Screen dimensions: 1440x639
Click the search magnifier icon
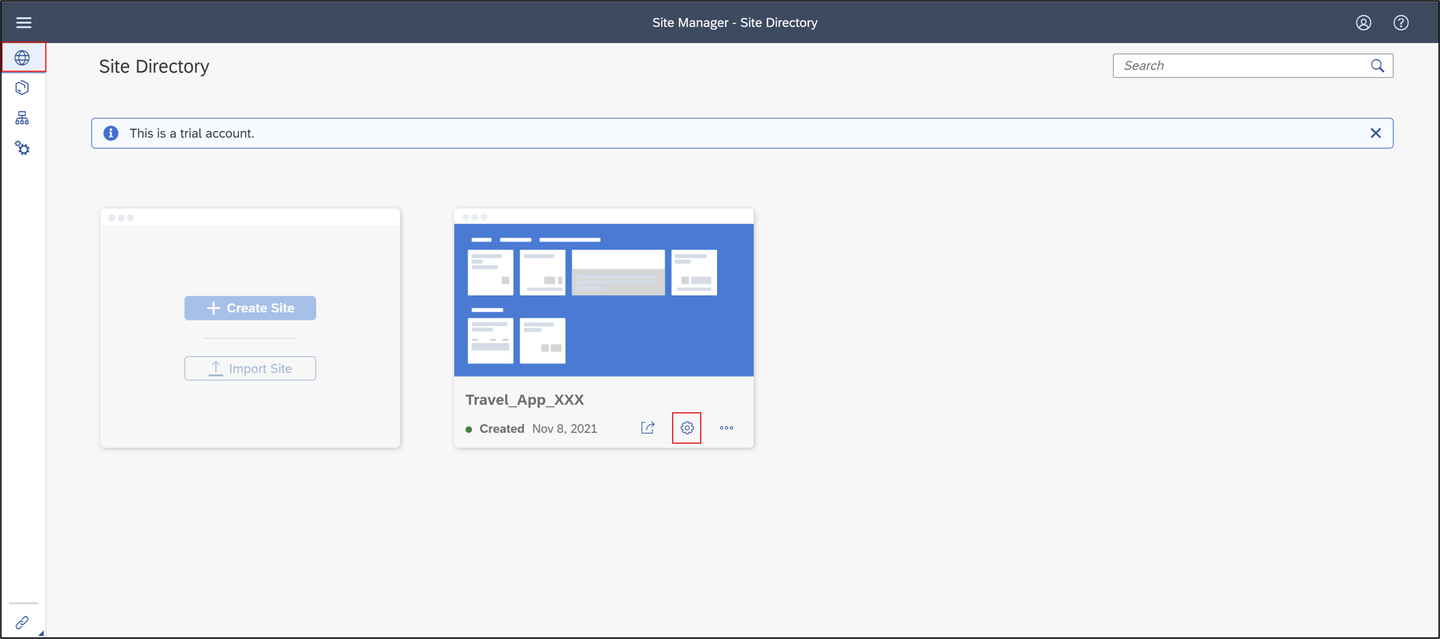pos(1377,66)
